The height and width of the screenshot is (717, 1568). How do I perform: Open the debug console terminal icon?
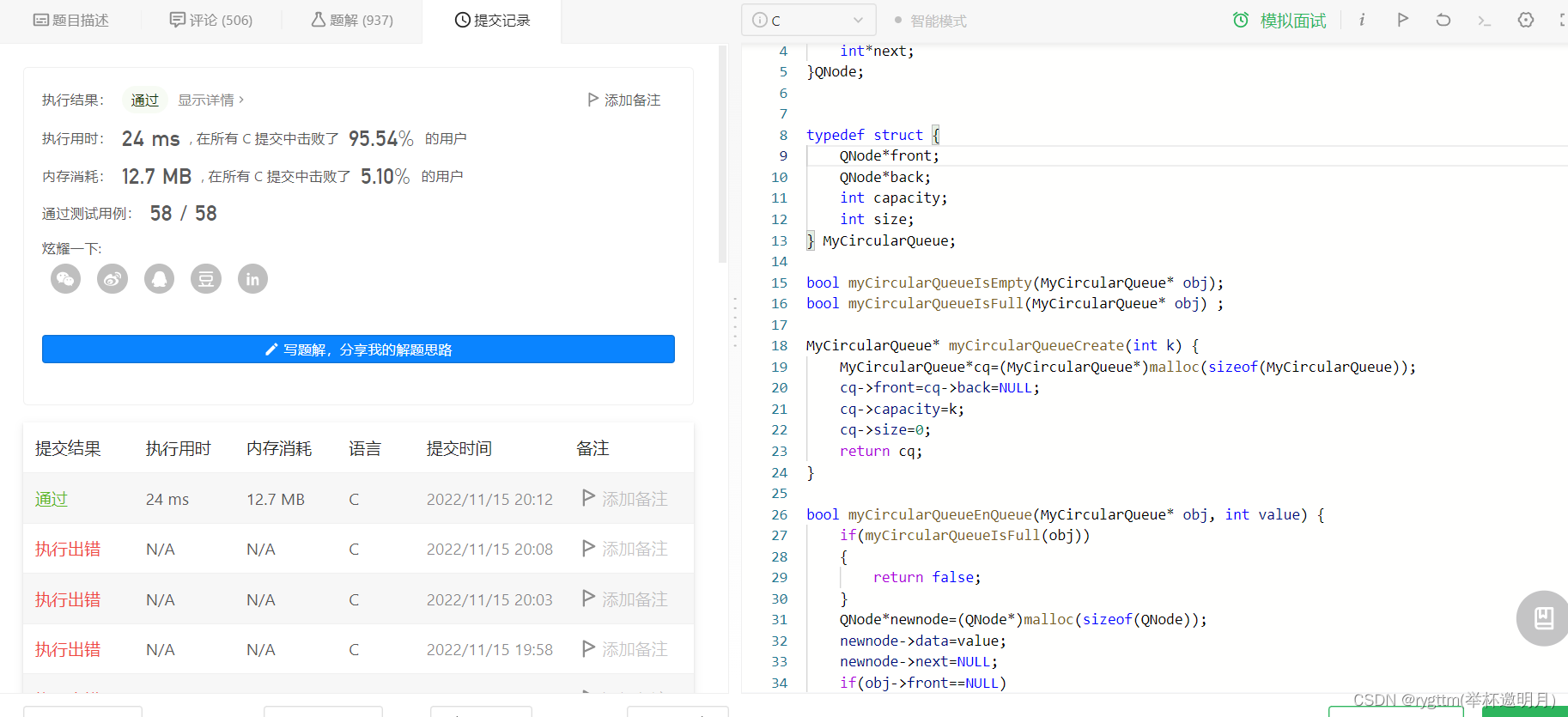pyautogui.click(x=1485, y=20)
